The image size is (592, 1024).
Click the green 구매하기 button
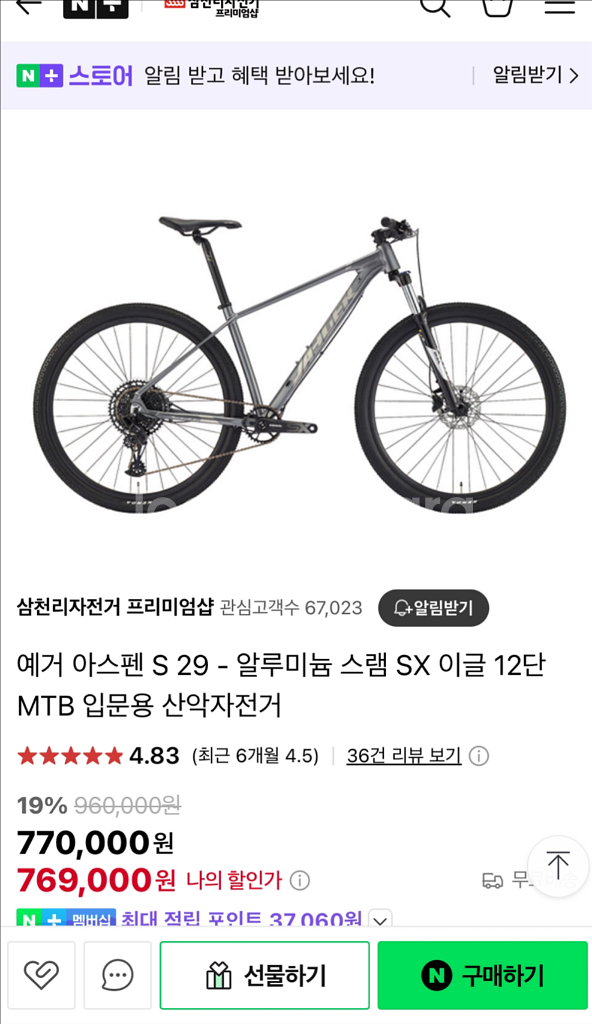483,976
